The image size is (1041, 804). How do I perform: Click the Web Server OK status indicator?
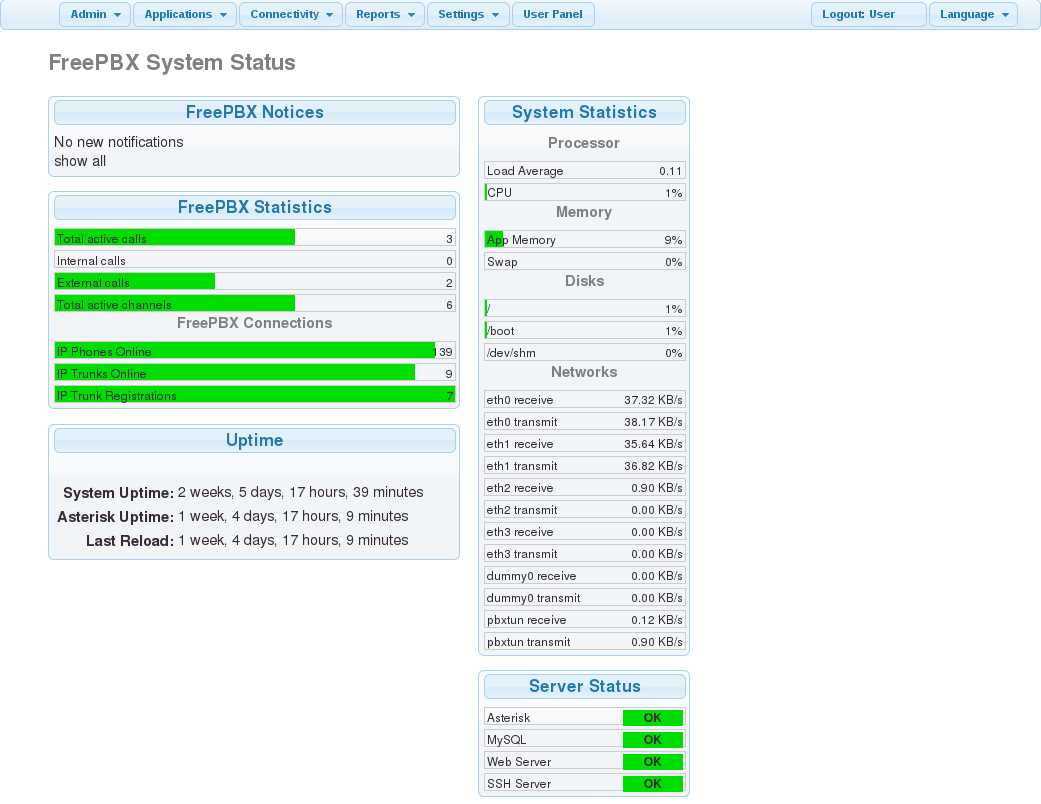[653, 762]
